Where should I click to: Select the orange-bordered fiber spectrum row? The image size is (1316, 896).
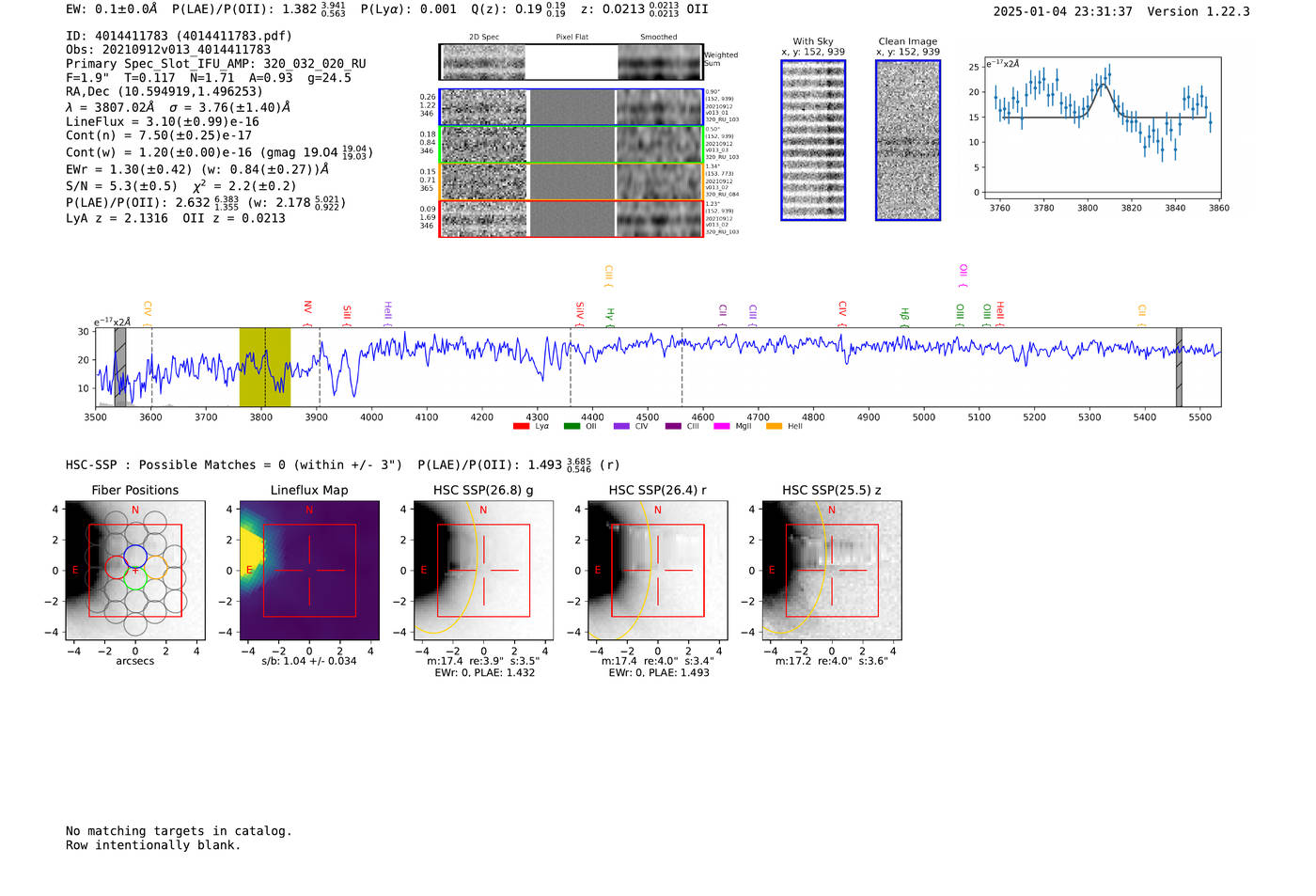click(572, 181)
